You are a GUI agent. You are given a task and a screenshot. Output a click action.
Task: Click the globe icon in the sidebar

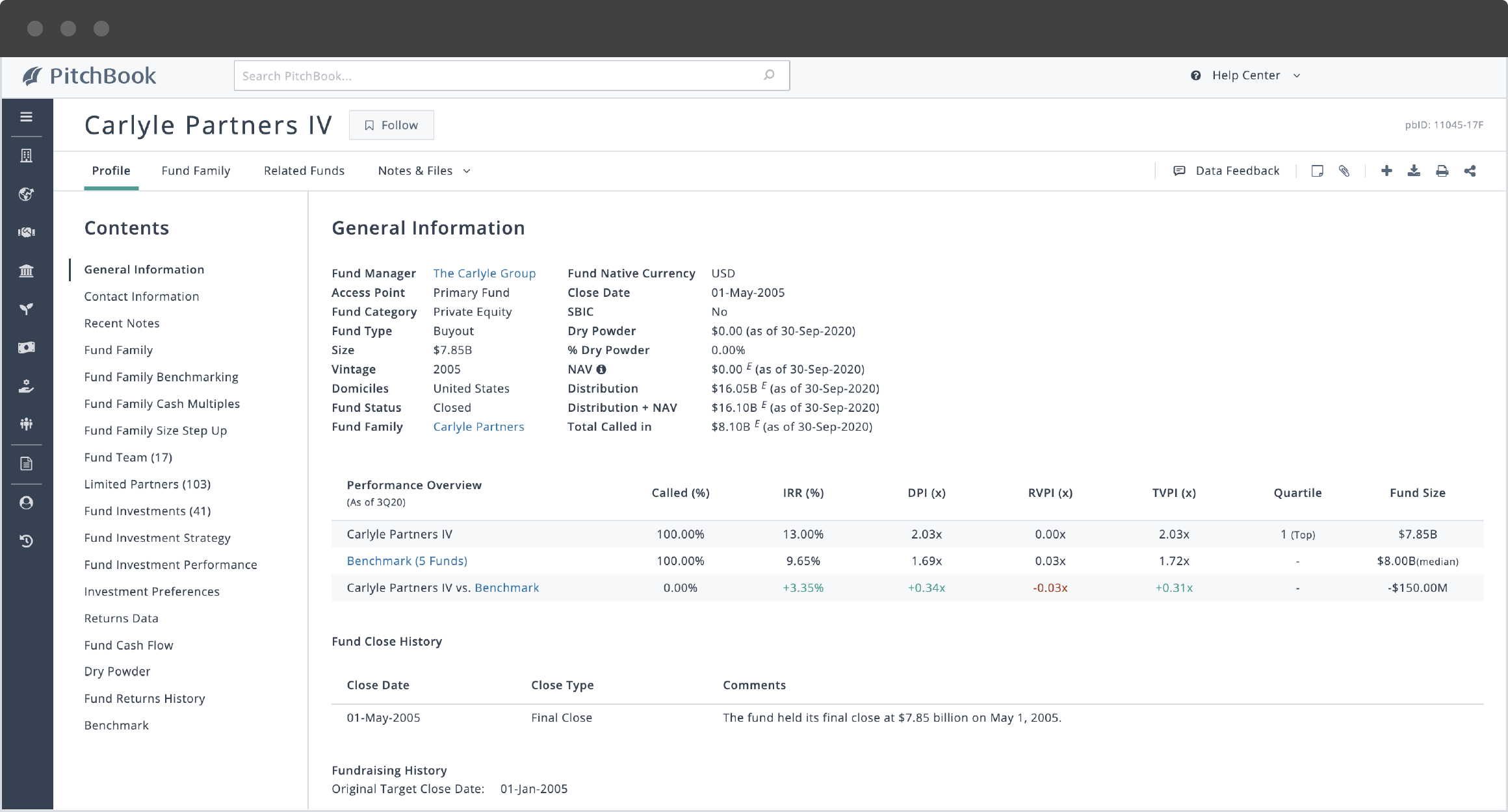coord(26,194)
